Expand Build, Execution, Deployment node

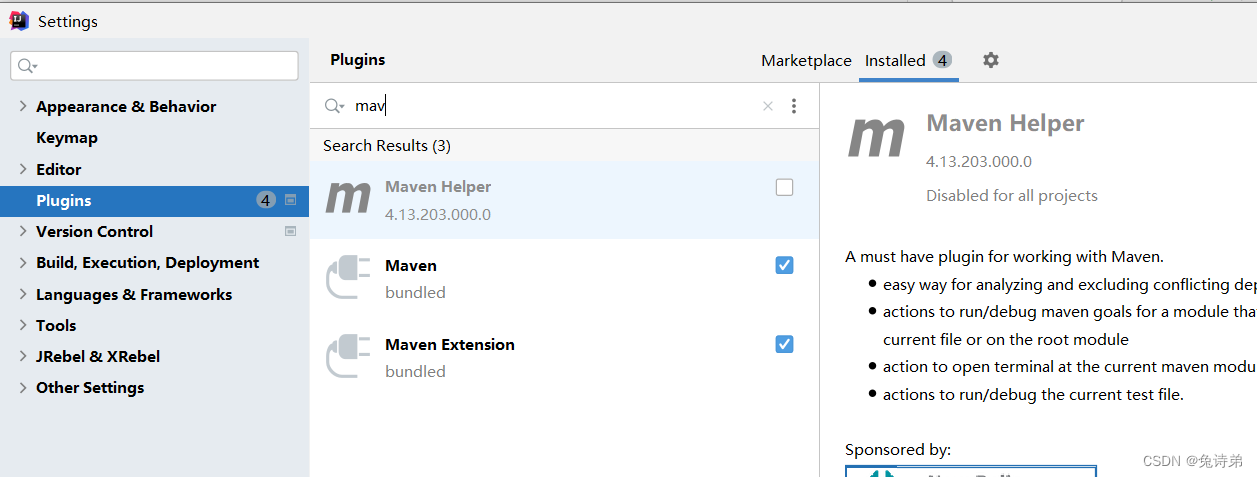click(23, 263)
